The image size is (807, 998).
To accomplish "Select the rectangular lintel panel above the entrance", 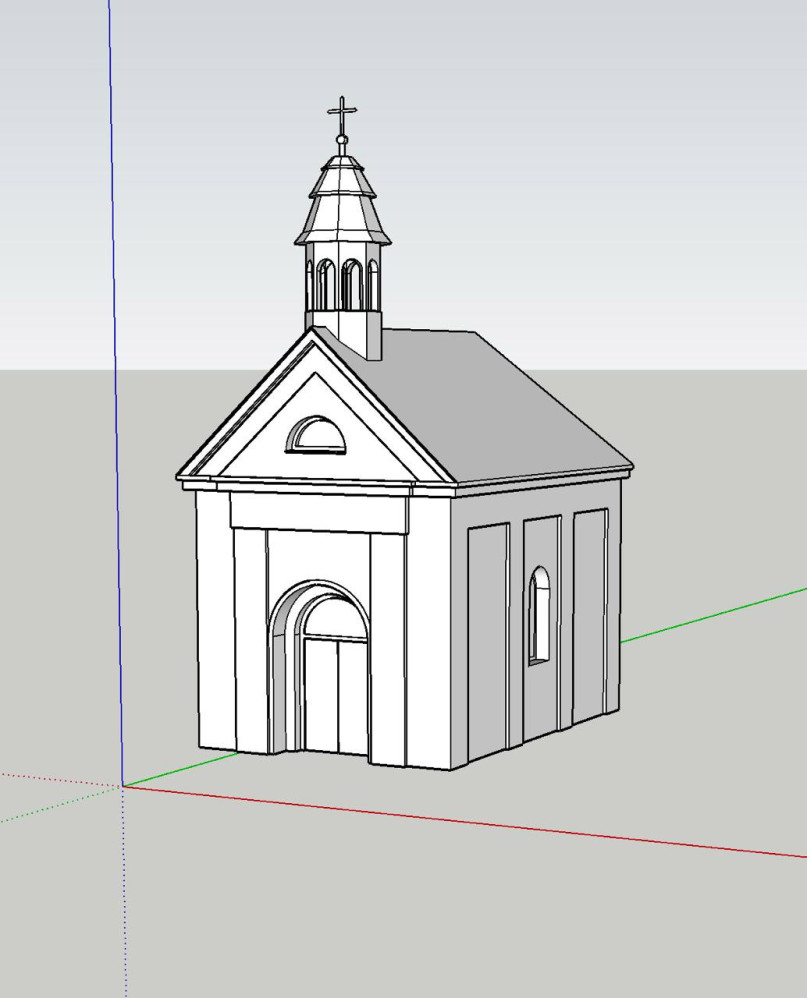I will pos(318,511).
